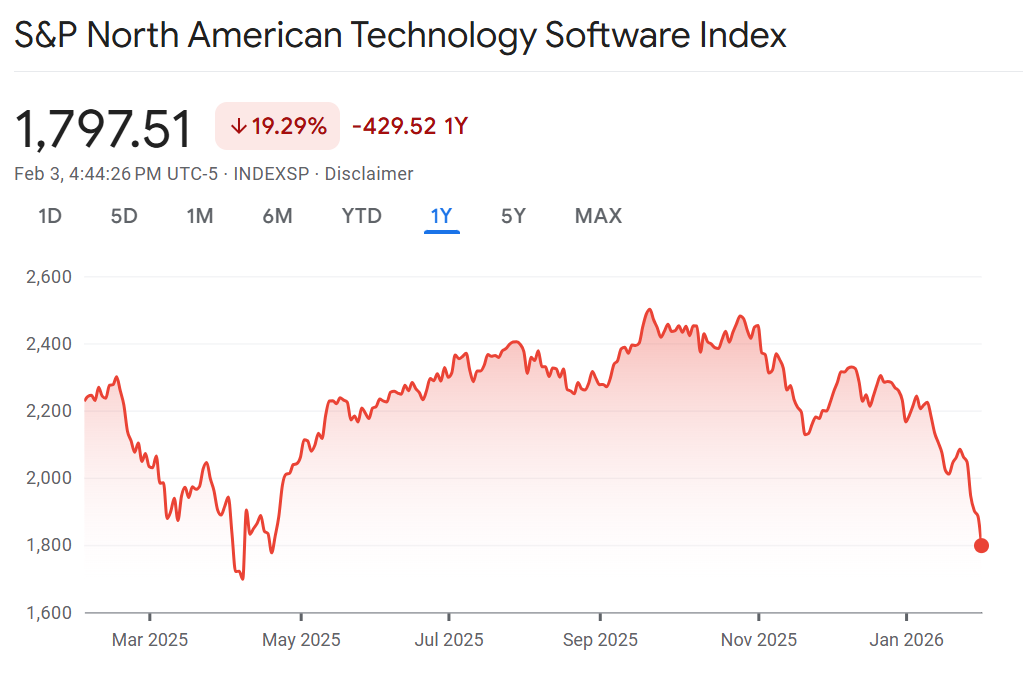Show the MAX history range

(x=598, y=216)
